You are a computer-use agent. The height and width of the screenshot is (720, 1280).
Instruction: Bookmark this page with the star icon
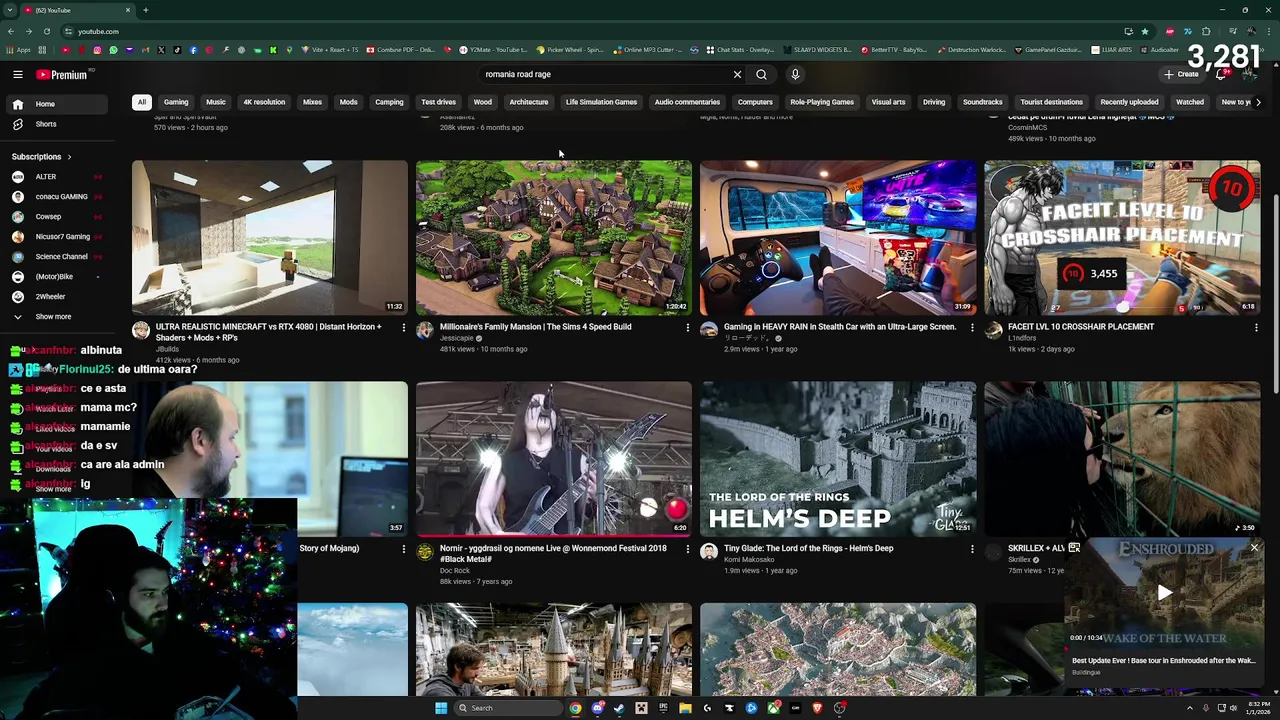click(x=1145, y=31)
